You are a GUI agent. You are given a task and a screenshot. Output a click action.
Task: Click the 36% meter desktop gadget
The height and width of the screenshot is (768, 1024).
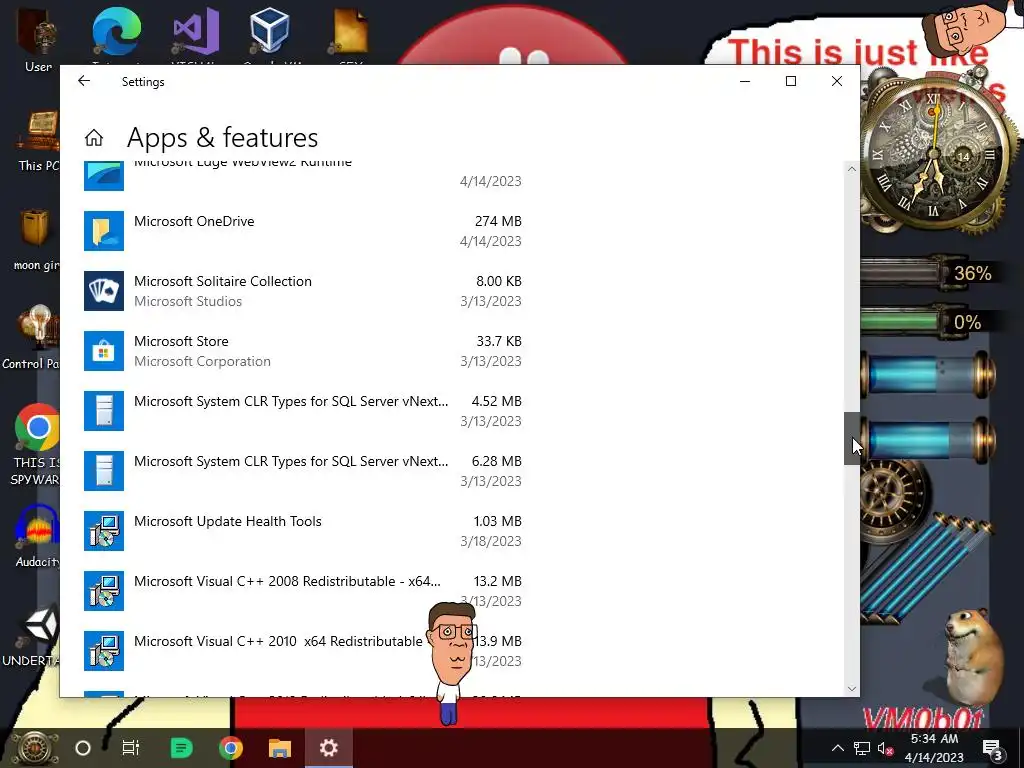927,273
